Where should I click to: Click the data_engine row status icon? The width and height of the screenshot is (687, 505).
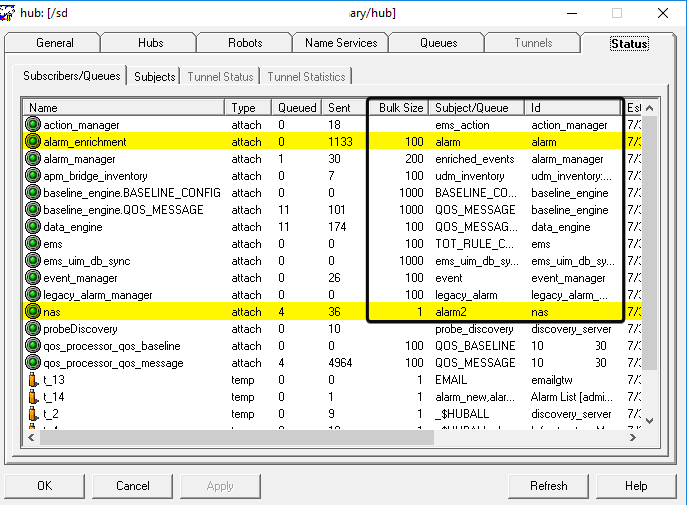point(33,227)
